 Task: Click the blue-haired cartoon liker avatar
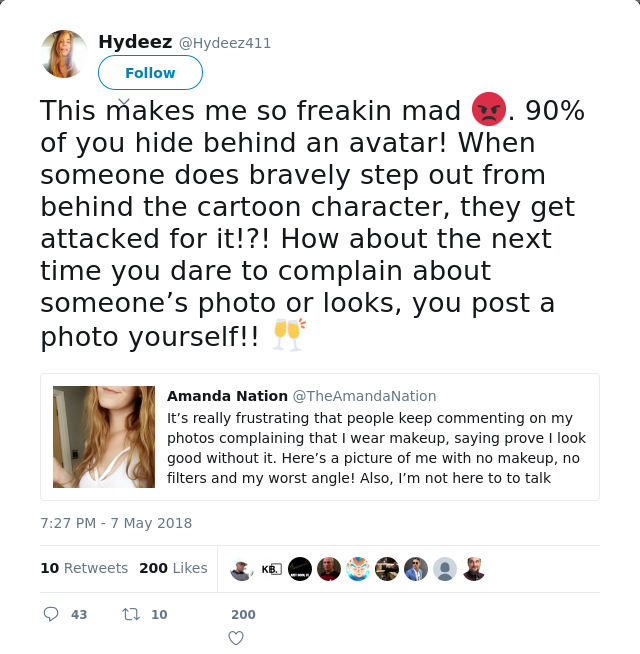click(x=358, y=569)
